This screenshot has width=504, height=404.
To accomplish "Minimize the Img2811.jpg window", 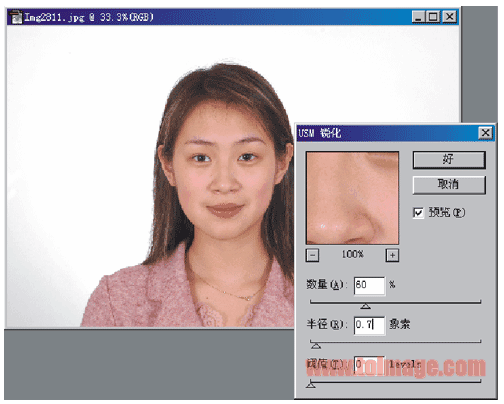I will [418, 17].
